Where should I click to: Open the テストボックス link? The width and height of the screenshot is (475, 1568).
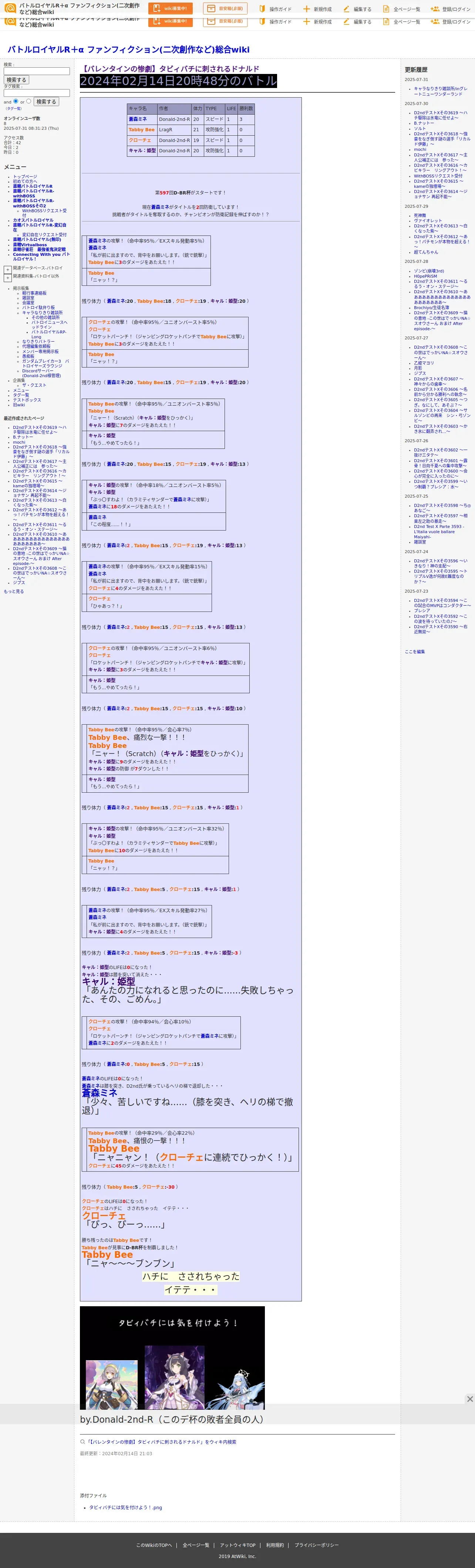(x=27, y=400)
